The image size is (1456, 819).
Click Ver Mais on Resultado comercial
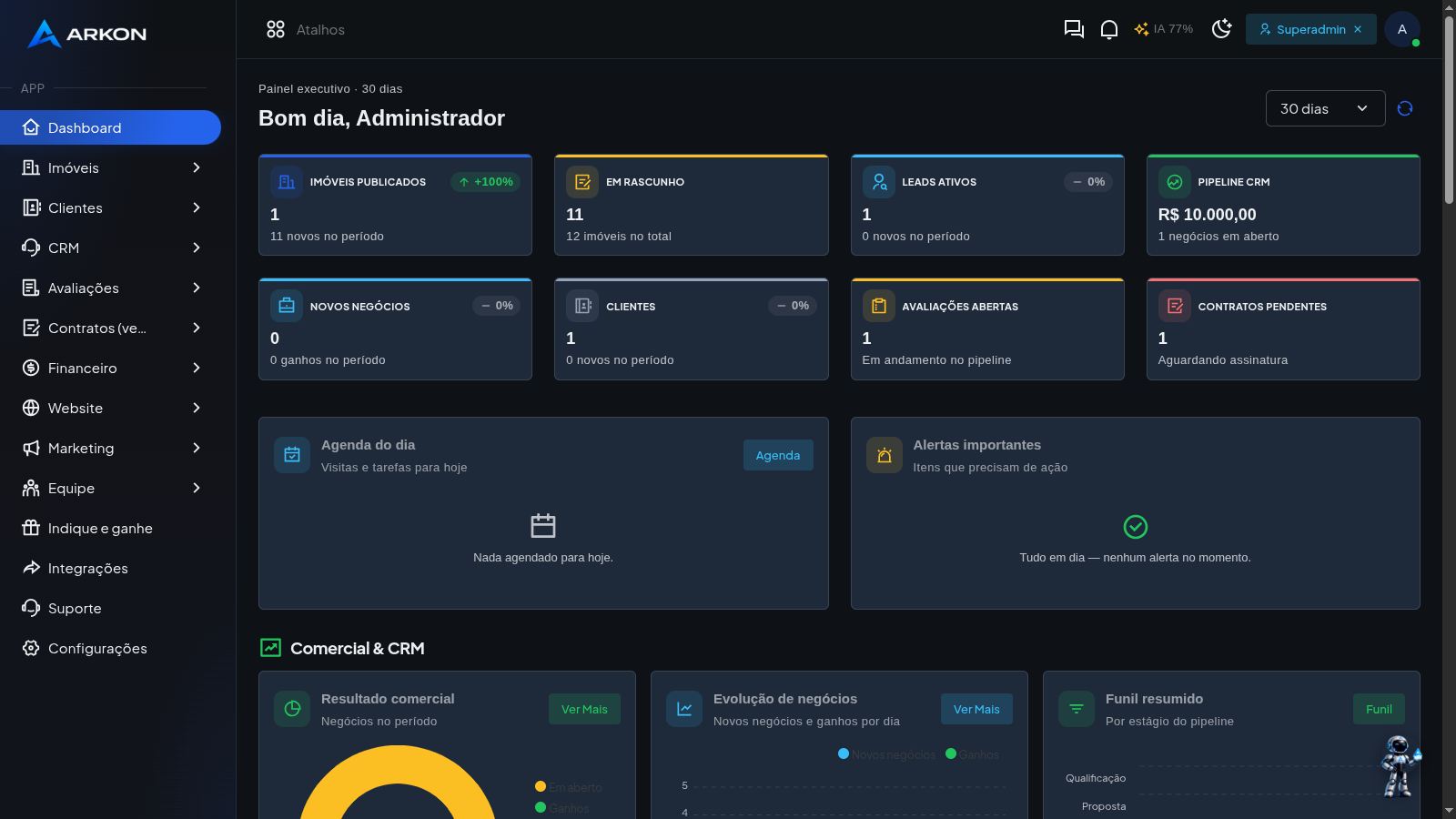click(x=584, y=709)
